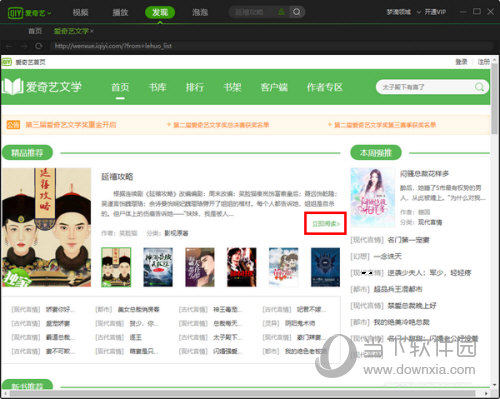This screenshot has height=399, width=500.
Task: Open 我的绝美冷艳总裁 in weekly list
Action: pos(401,322)
